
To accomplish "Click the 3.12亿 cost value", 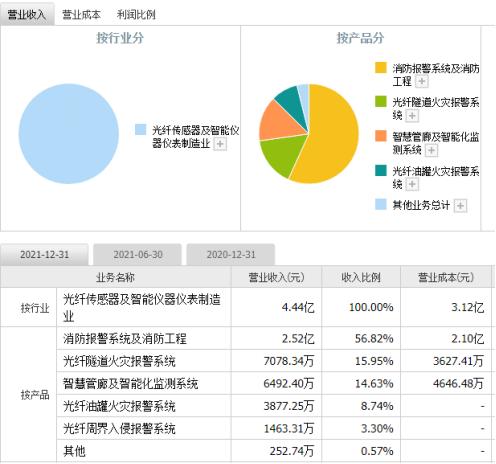I will click(468, 307).
